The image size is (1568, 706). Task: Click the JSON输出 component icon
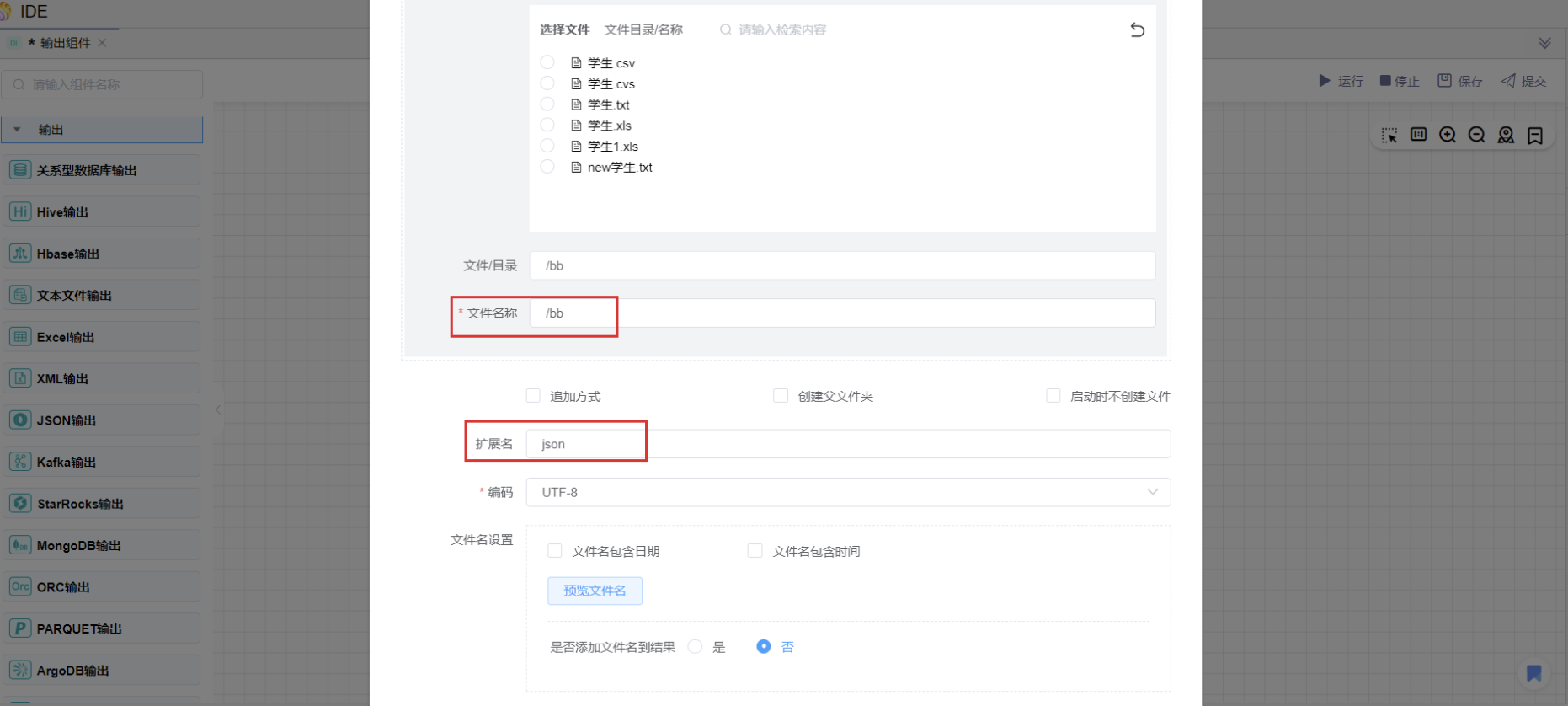click(20, 420)
